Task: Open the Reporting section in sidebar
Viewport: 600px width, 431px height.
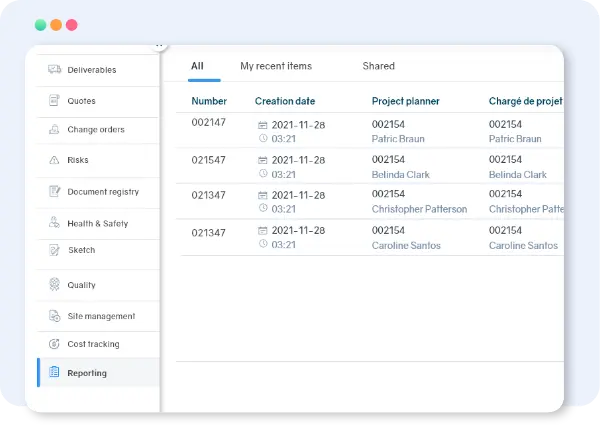Action: 87,373
